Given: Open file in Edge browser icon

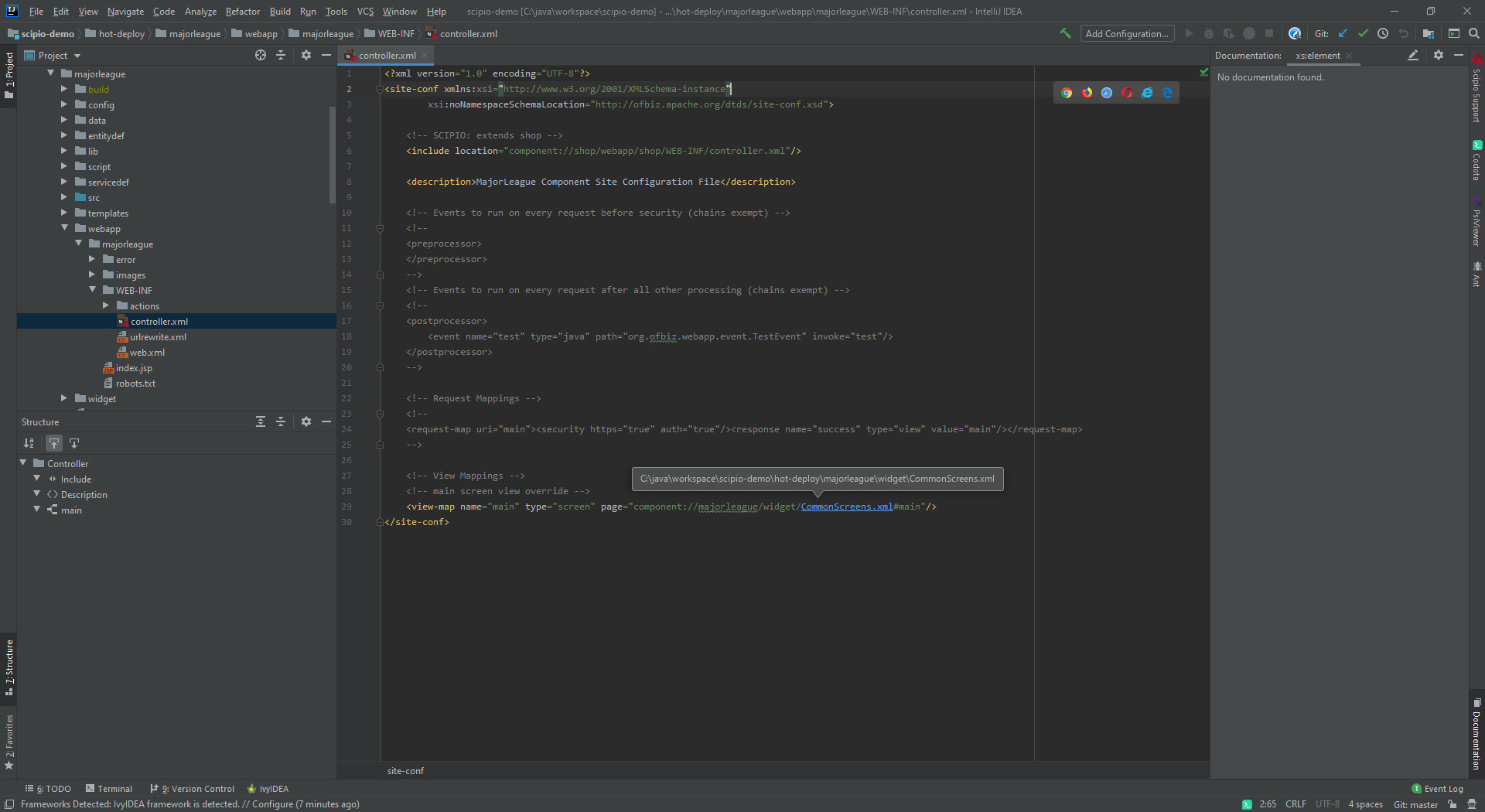Looking at the screenshot, I should point(1167,93).
